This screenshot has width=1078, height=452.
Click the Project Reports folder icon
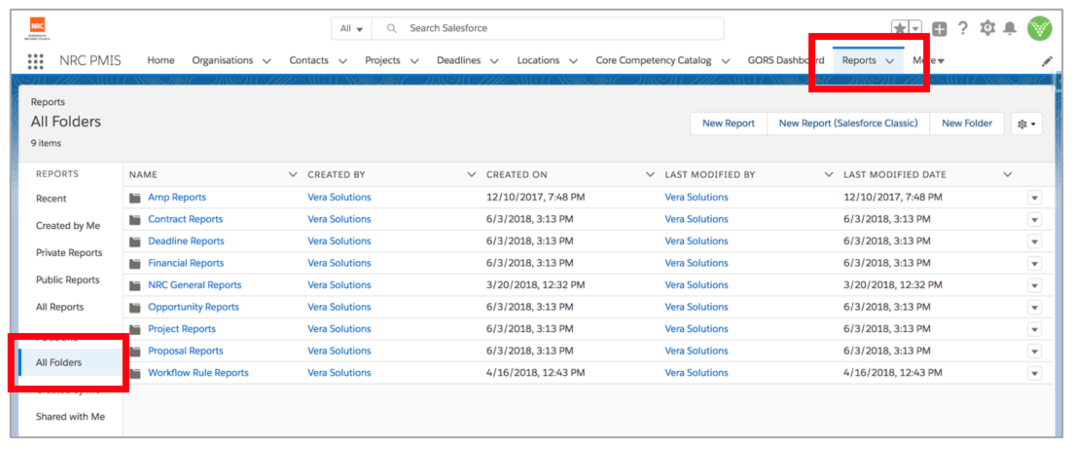pos(135,330)
